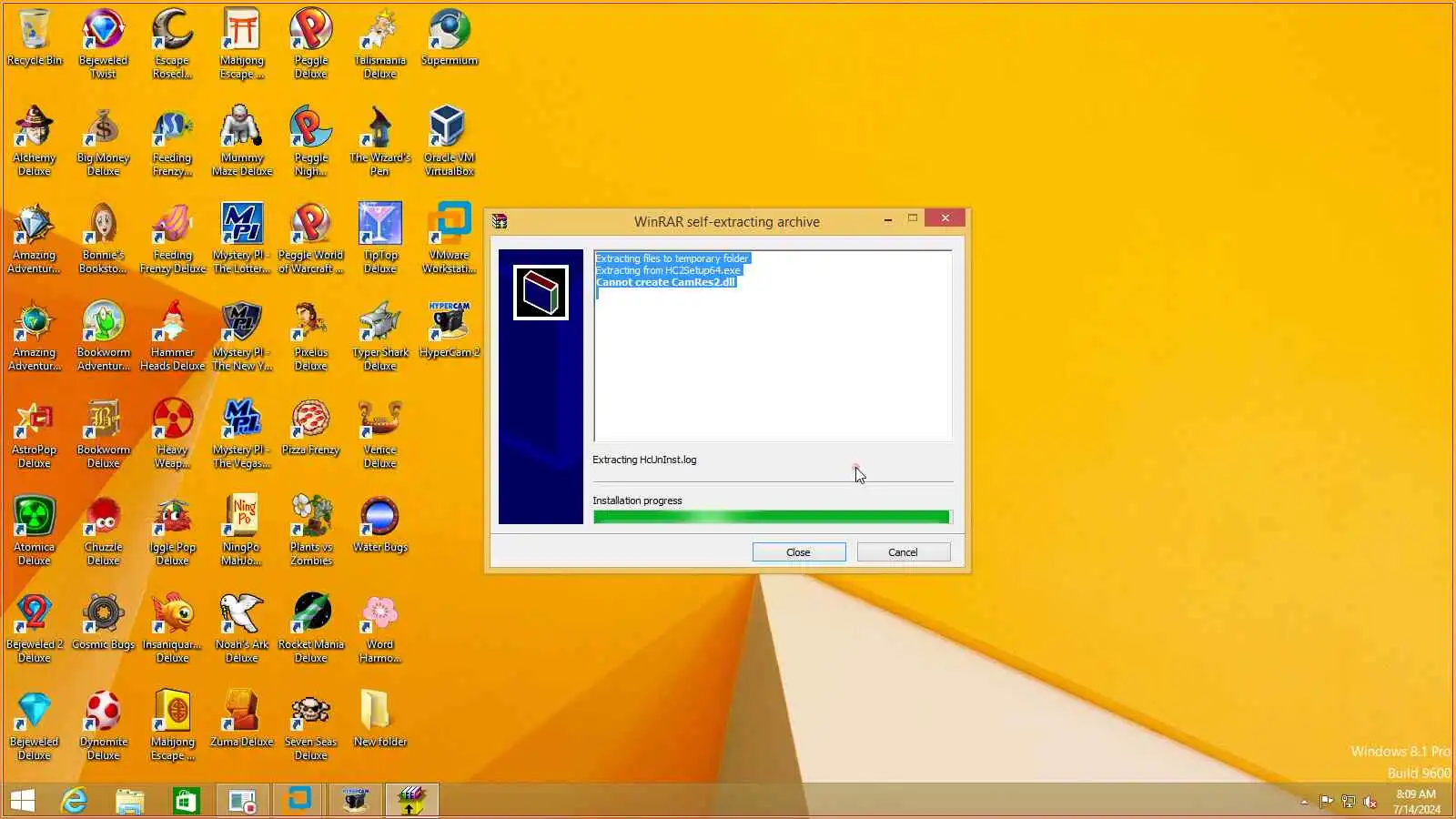Screen dimensions: 1456x819
Task: Show hidden system tray icons
Action: [x=1304, y=802]
